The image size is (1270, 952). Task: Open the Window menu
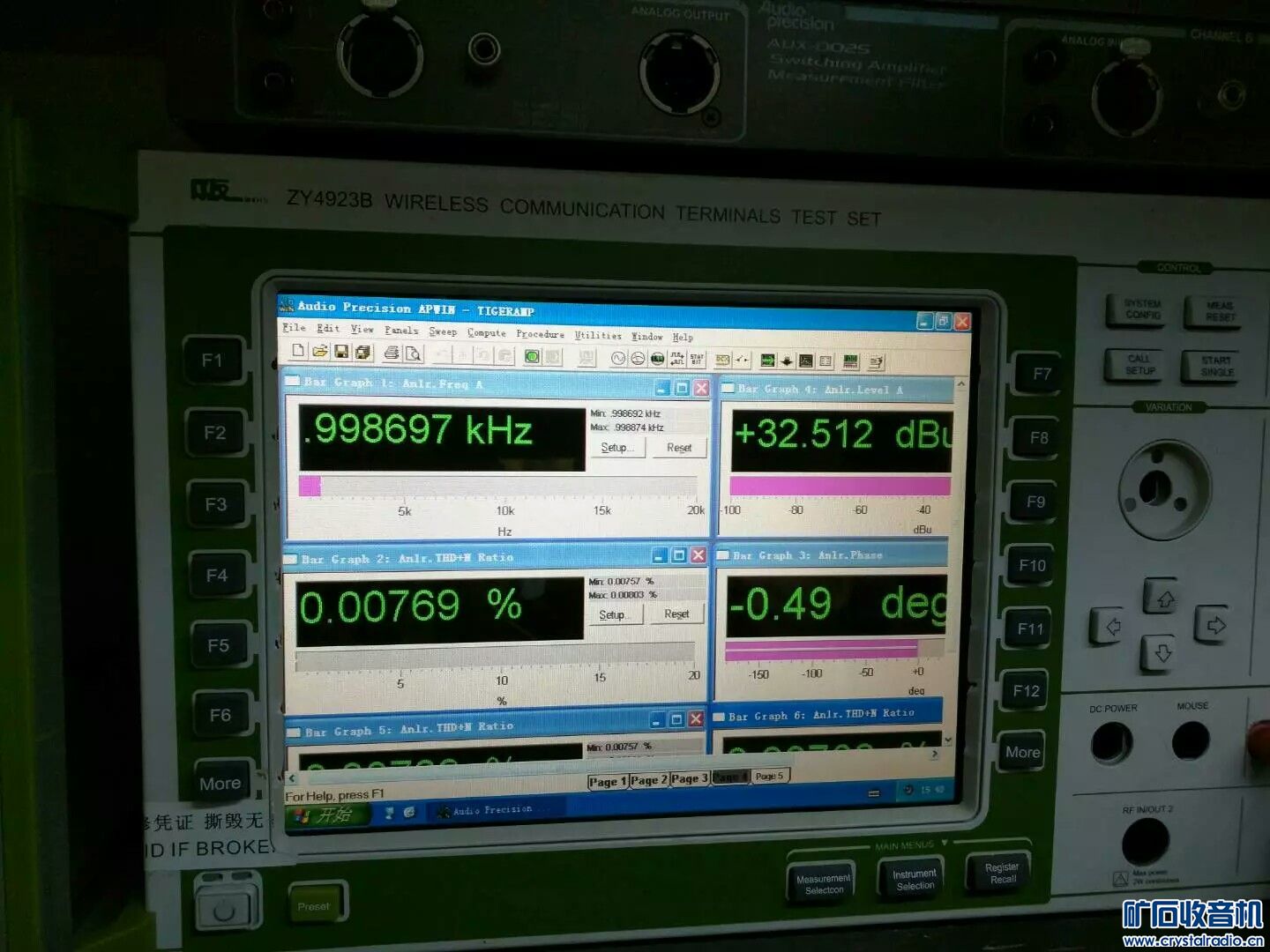tap(647, 336)
